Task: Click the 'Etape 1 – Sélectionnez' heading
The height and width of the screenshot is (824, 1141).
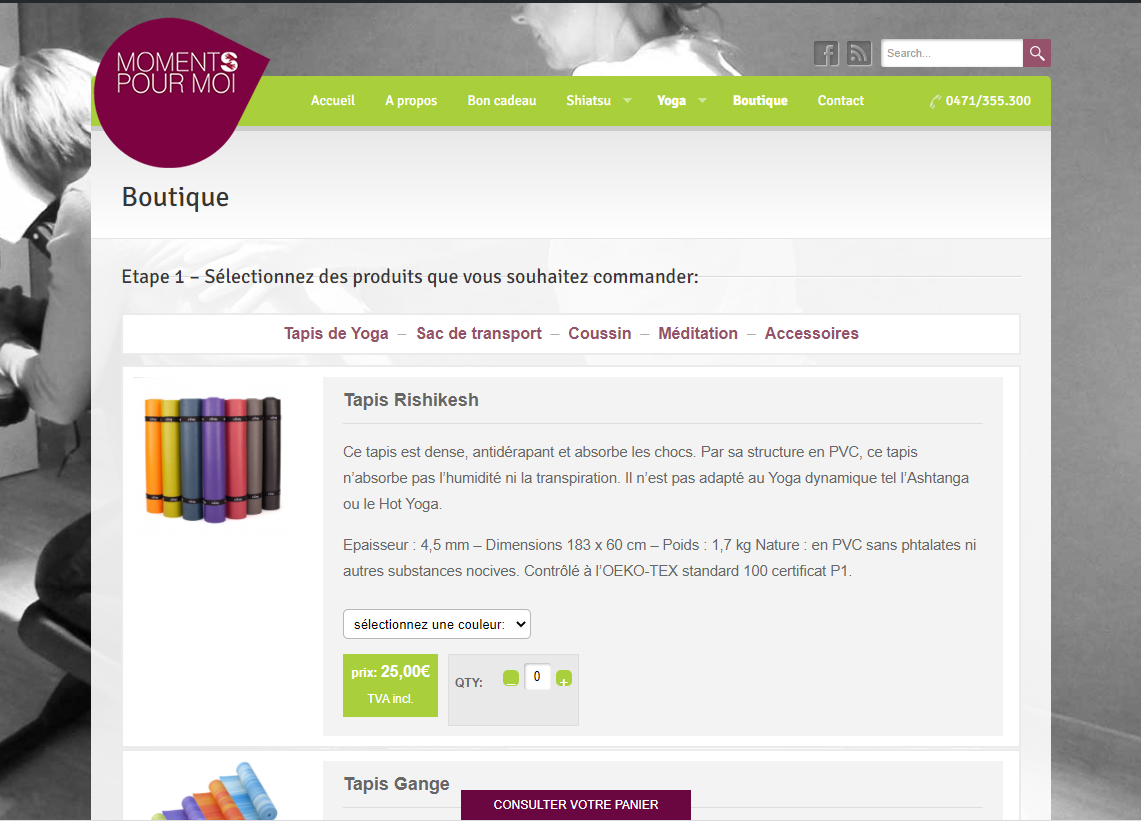Action: [410, 277]
